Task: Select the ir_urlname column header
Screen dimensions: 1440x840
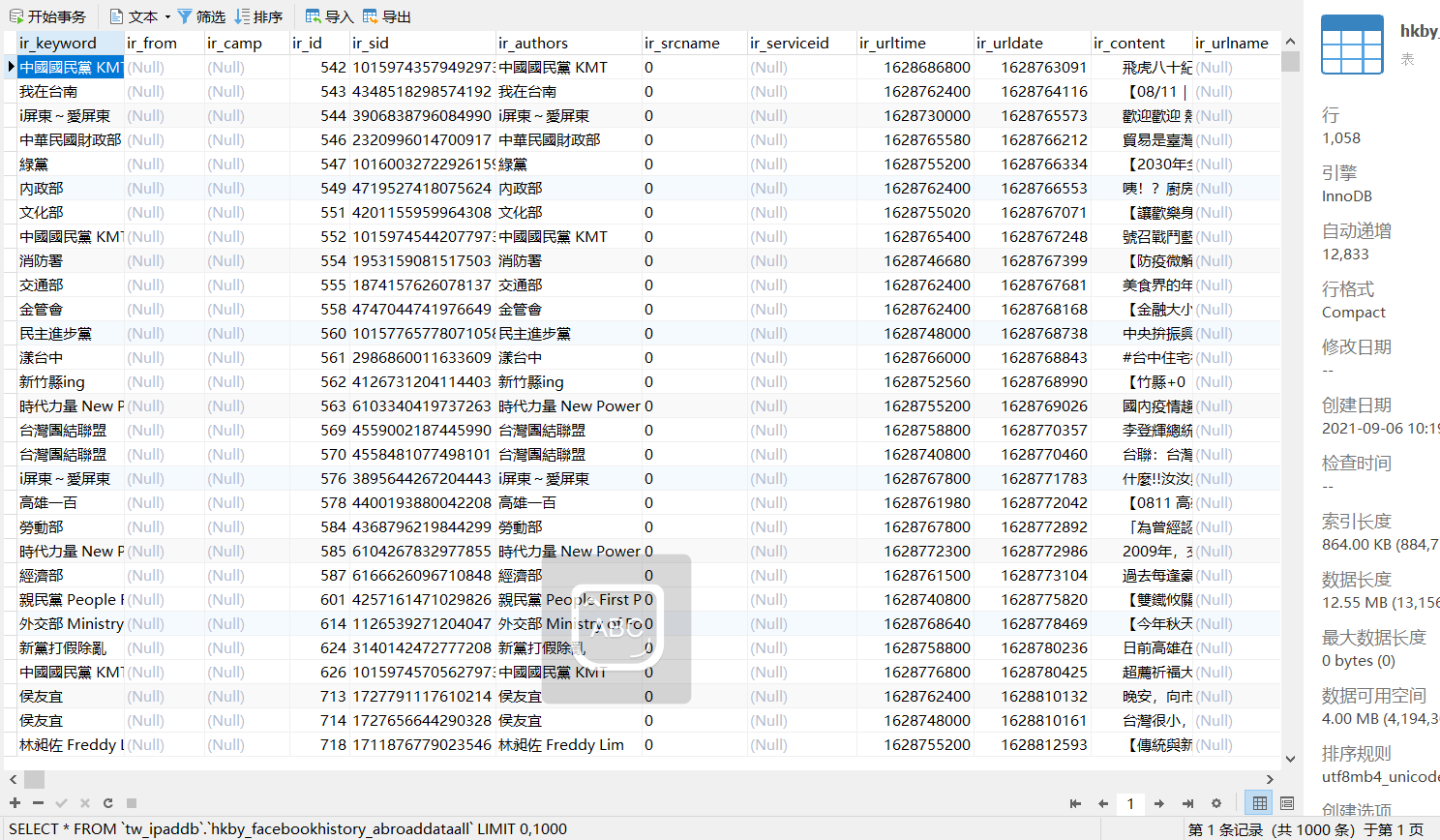Action: click(1236, 43)
